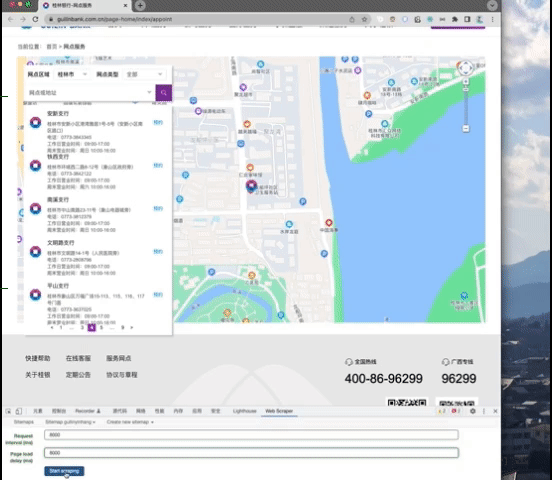
Task: Zoom in with the map plus button
Action: pyautogui.click(x=466, y=82)
